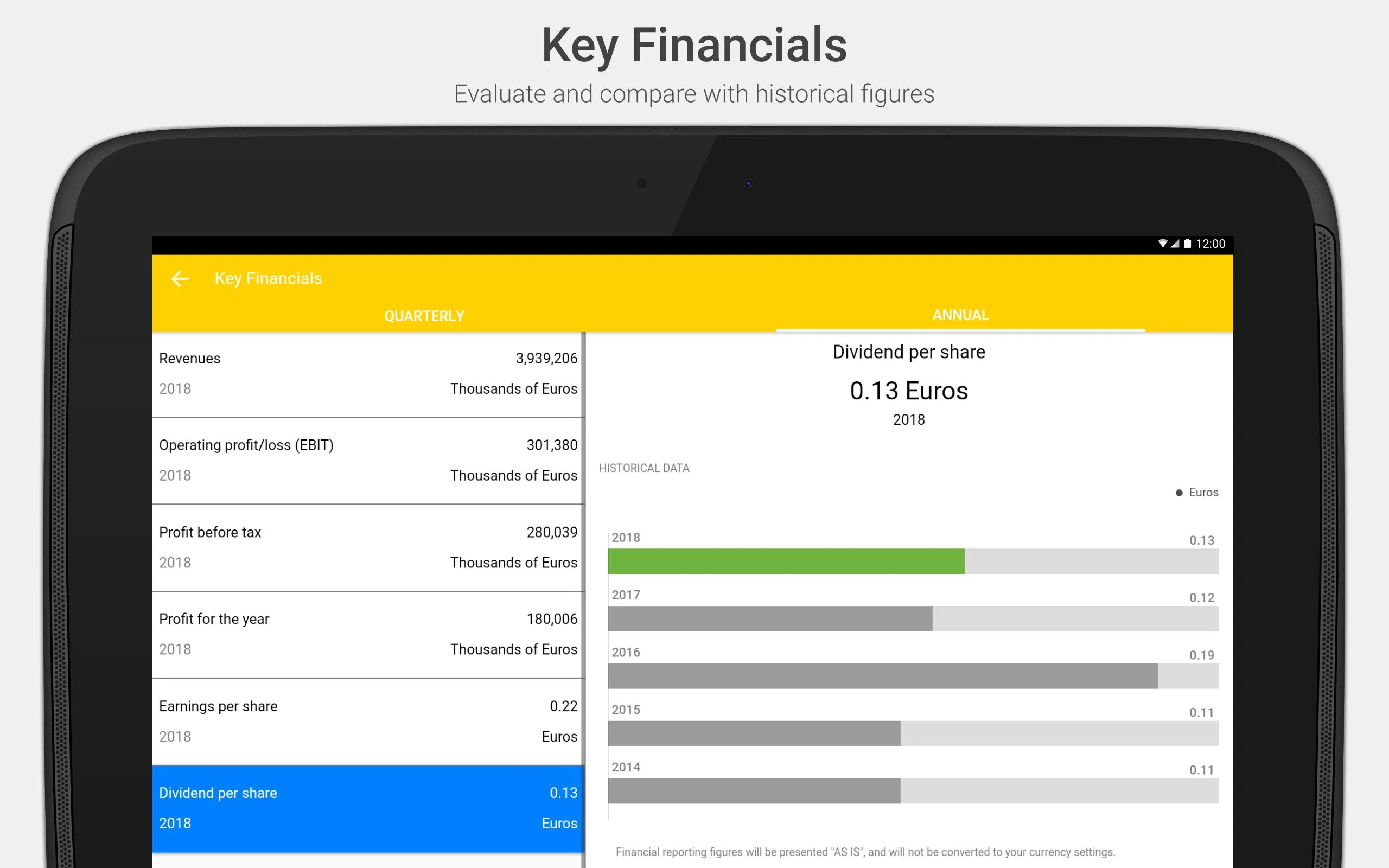Click the 0.12 label for 2017
Viewport: 1389px width, 868px height.
1201,598
